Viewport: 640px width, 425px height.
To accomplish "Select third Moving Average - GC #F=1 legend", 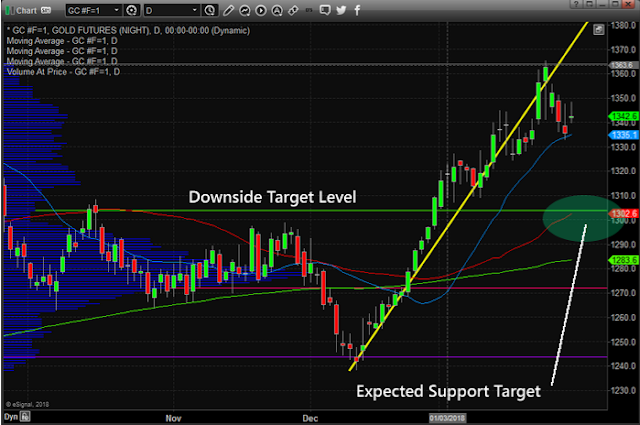I will click(x=62, y=61).
